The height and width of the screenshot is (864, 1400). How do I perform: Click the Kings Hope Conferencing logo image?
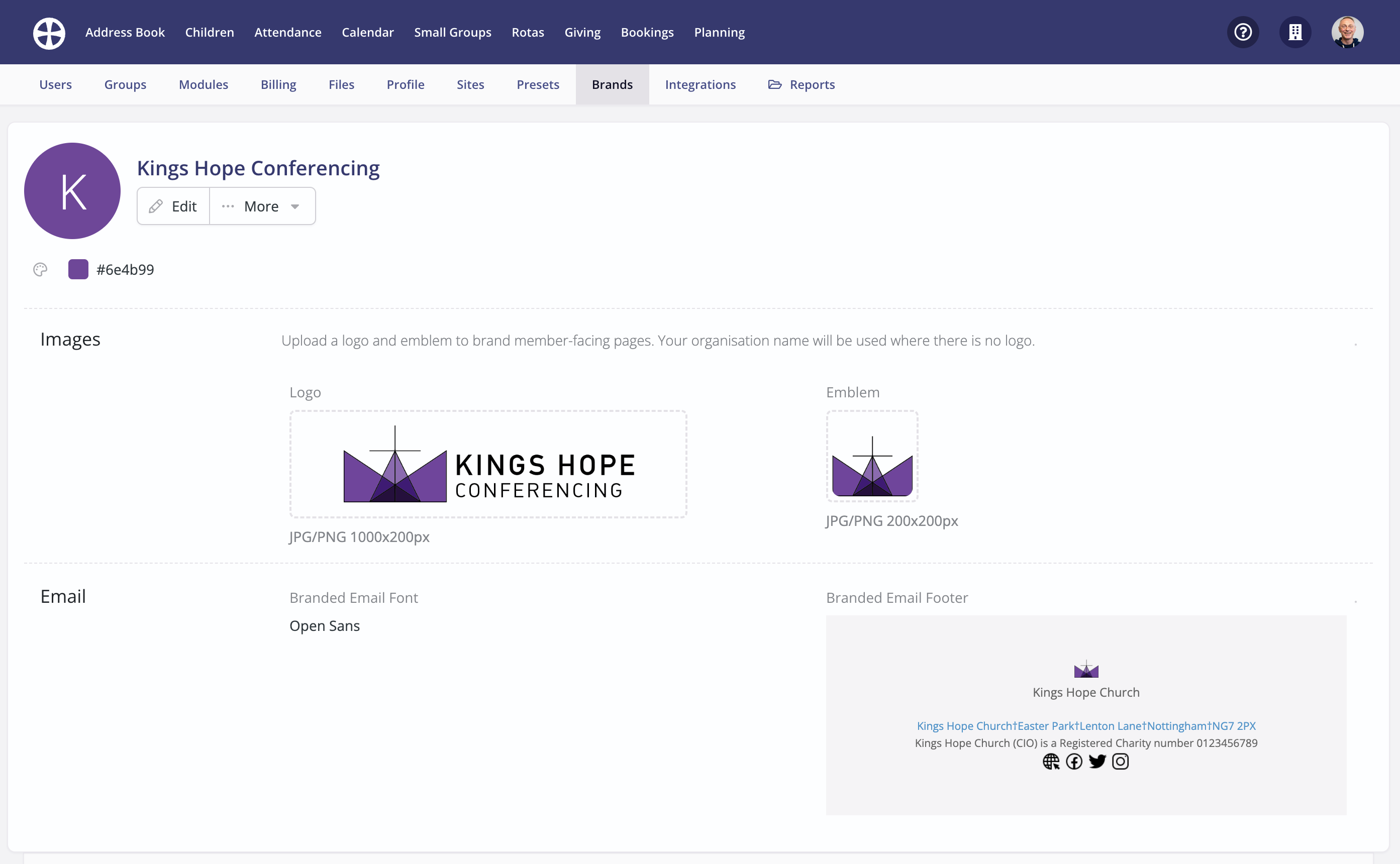click(488, 464)
